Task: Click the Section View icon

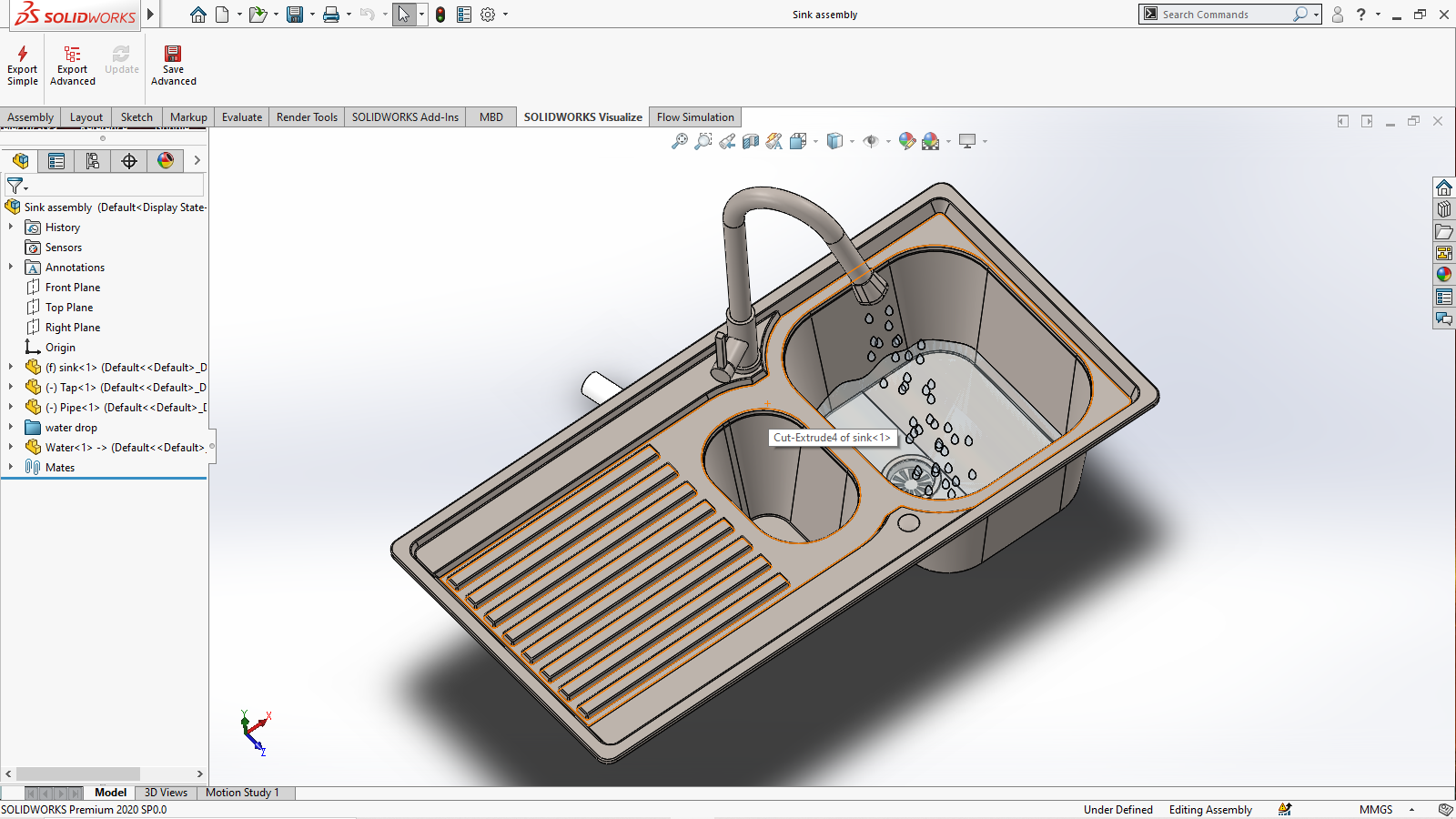Action: click(x=750, y=141)
